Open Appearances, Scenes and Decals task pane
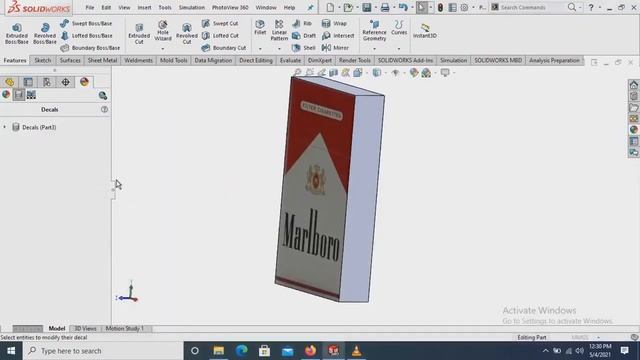640x360 pixels. point(633,130)
